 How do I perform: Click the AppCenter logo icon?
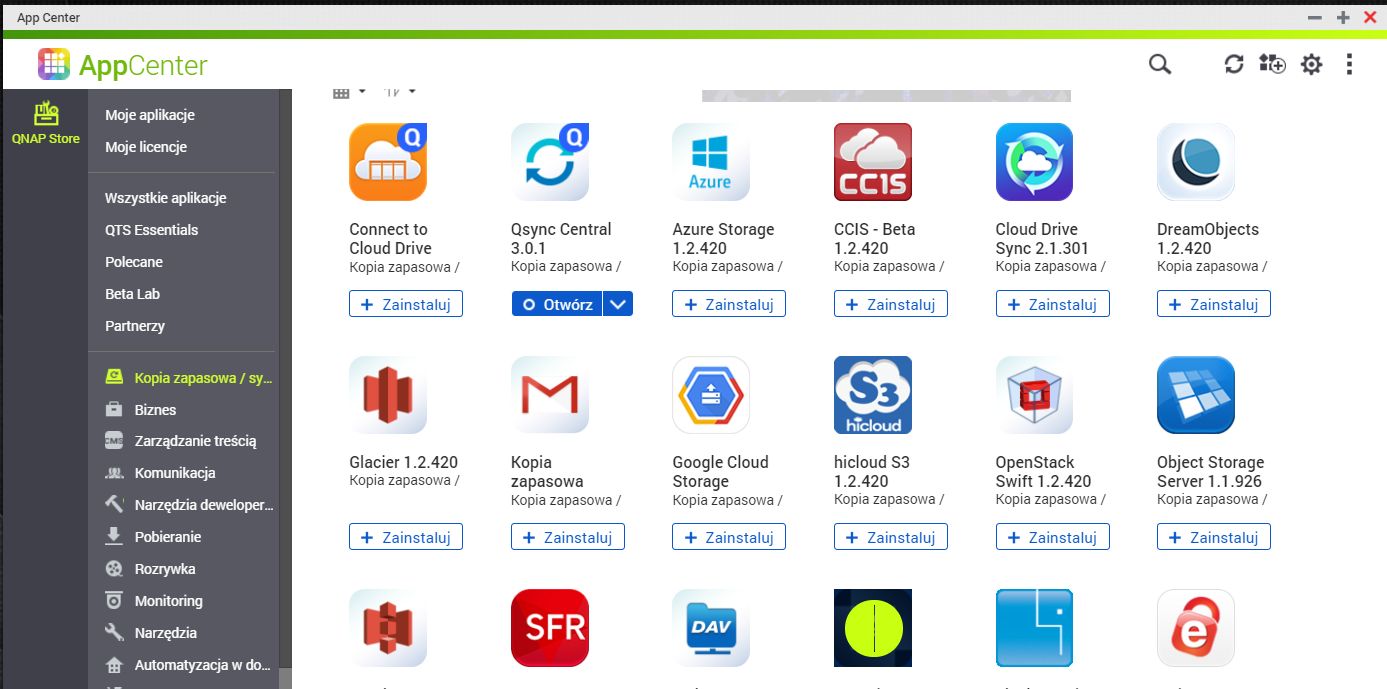54,64
